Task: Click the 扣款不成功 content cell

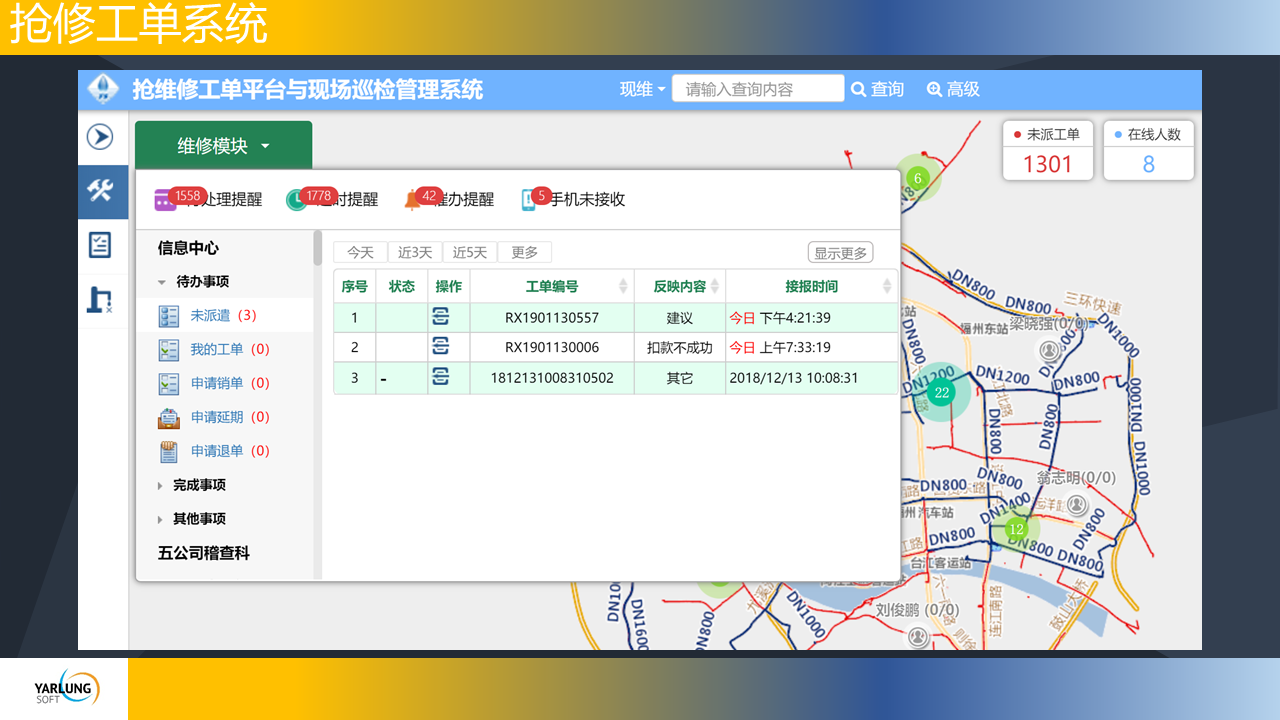Action: (680, 347)
